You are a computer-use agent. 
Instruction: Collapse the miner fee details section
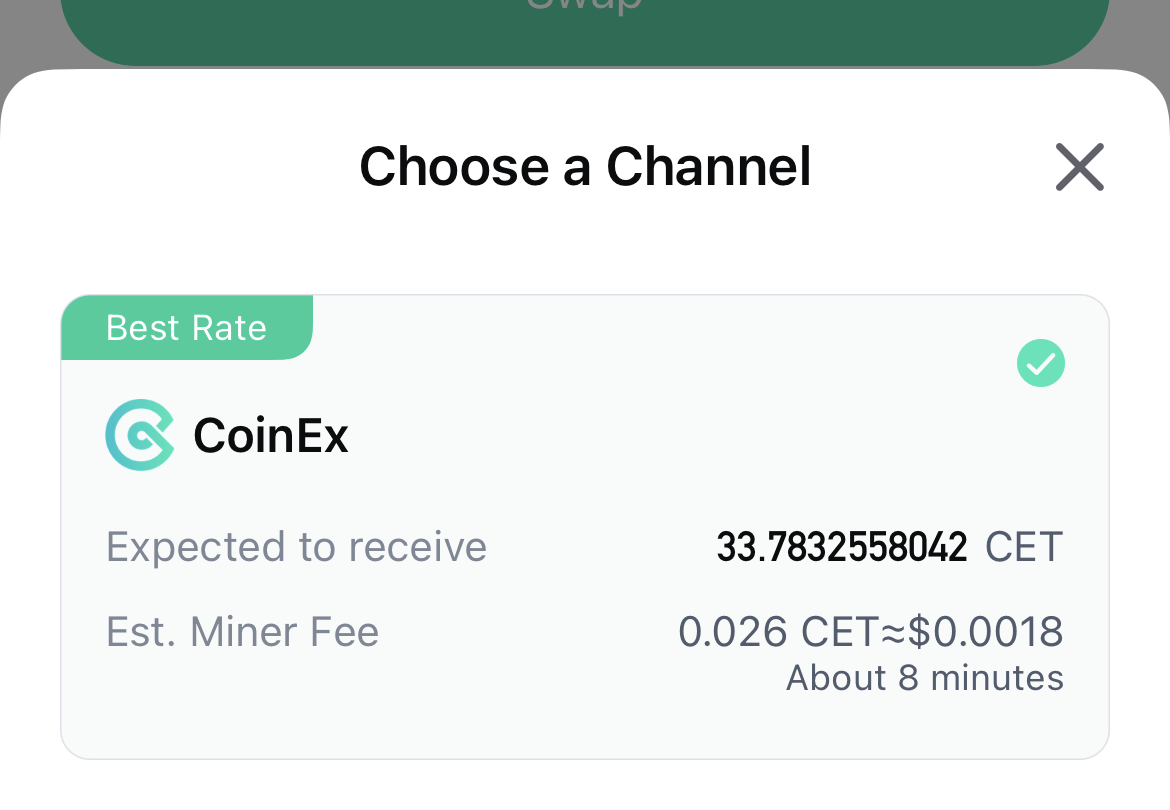(585, 631)
